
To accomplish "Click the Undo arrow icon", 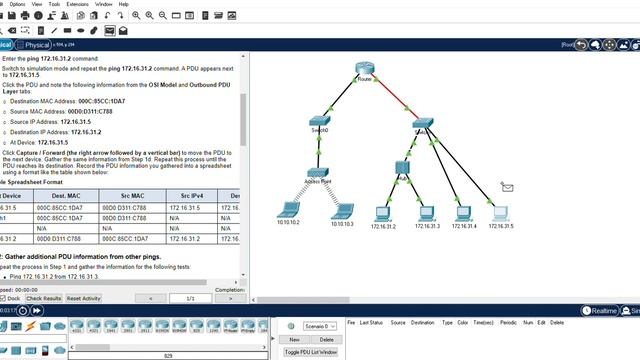I will 107,16.
